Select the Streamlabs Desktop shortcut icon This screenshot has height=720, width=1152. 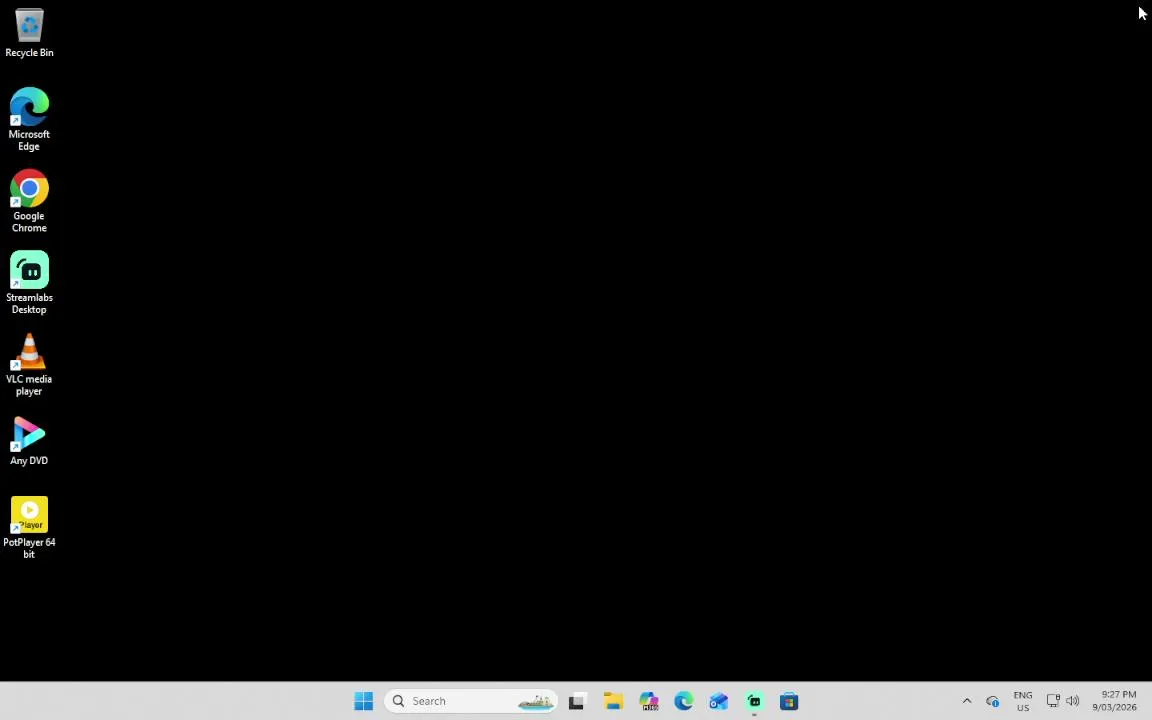[x=29, y=282]
